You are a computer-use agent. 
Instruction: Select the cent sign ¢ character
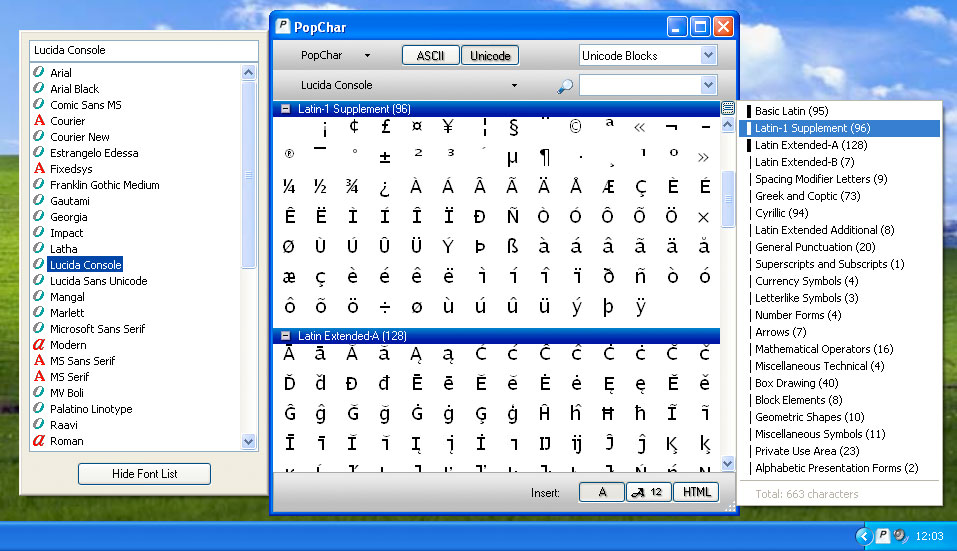tap(353, 127)
